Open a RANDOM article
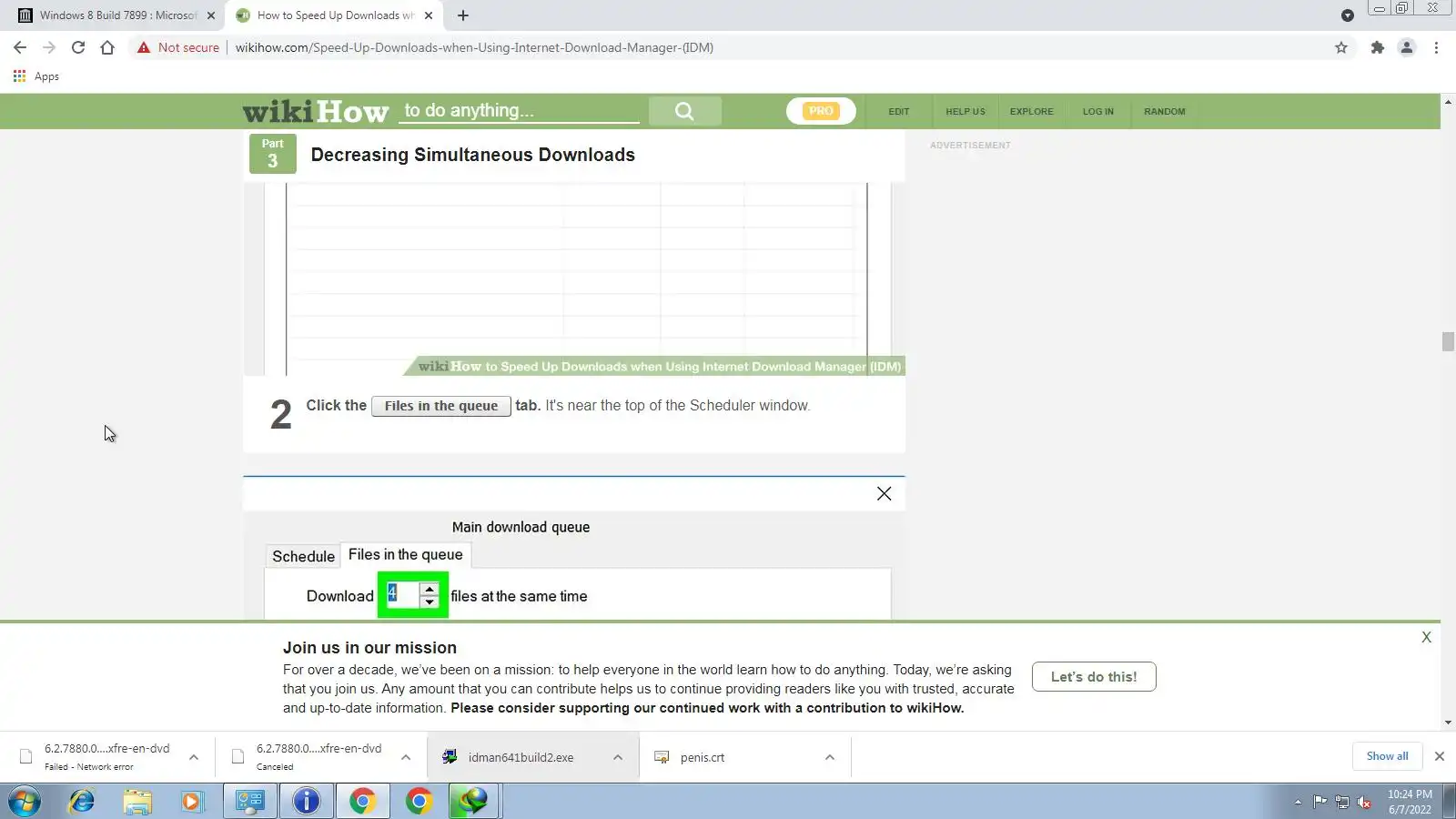Image resolution: width=1456 pixels, height=819 pixels. 1164,111
